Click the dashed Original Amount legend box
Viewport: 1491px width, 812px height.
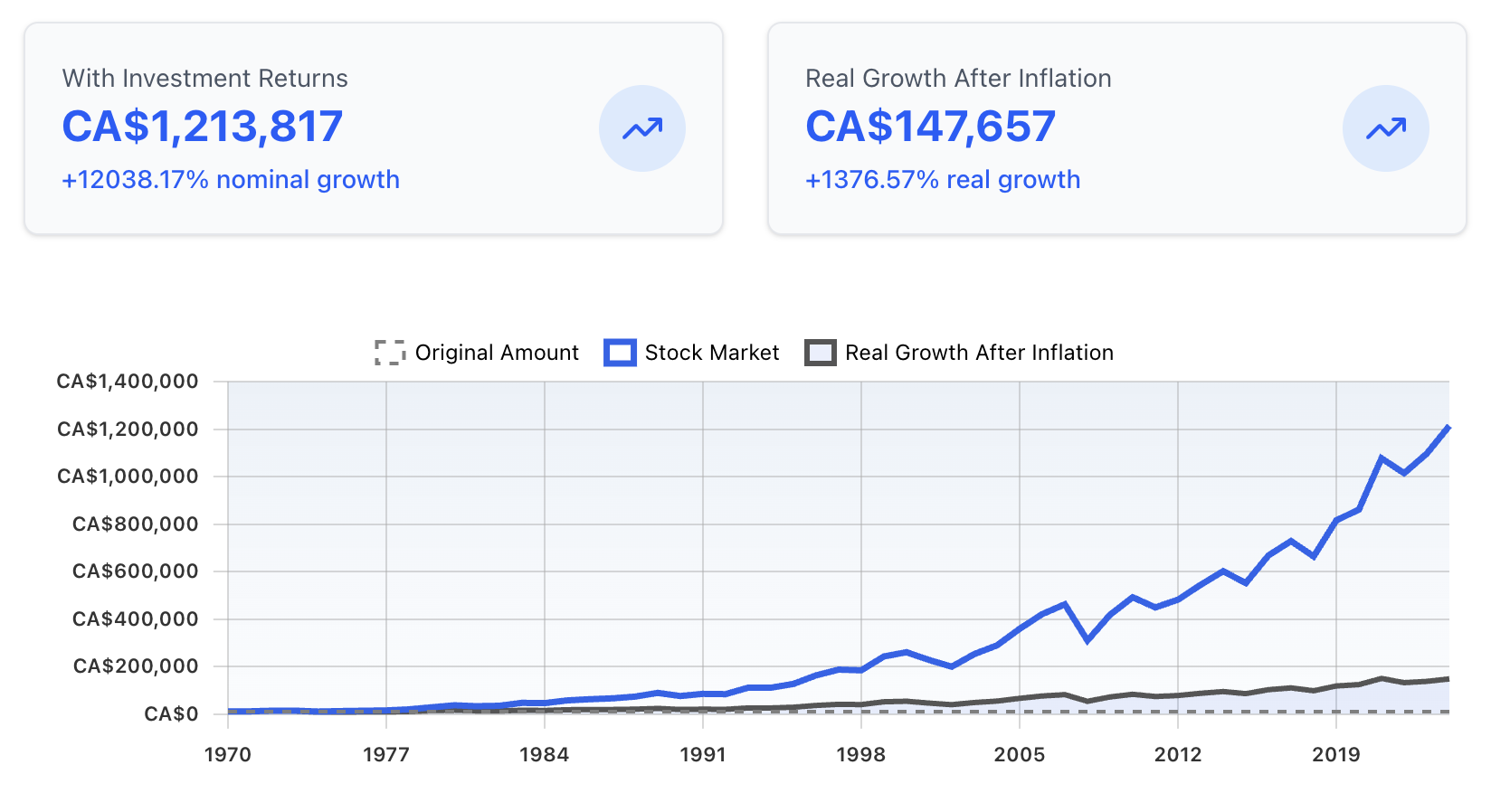point(390,353)
